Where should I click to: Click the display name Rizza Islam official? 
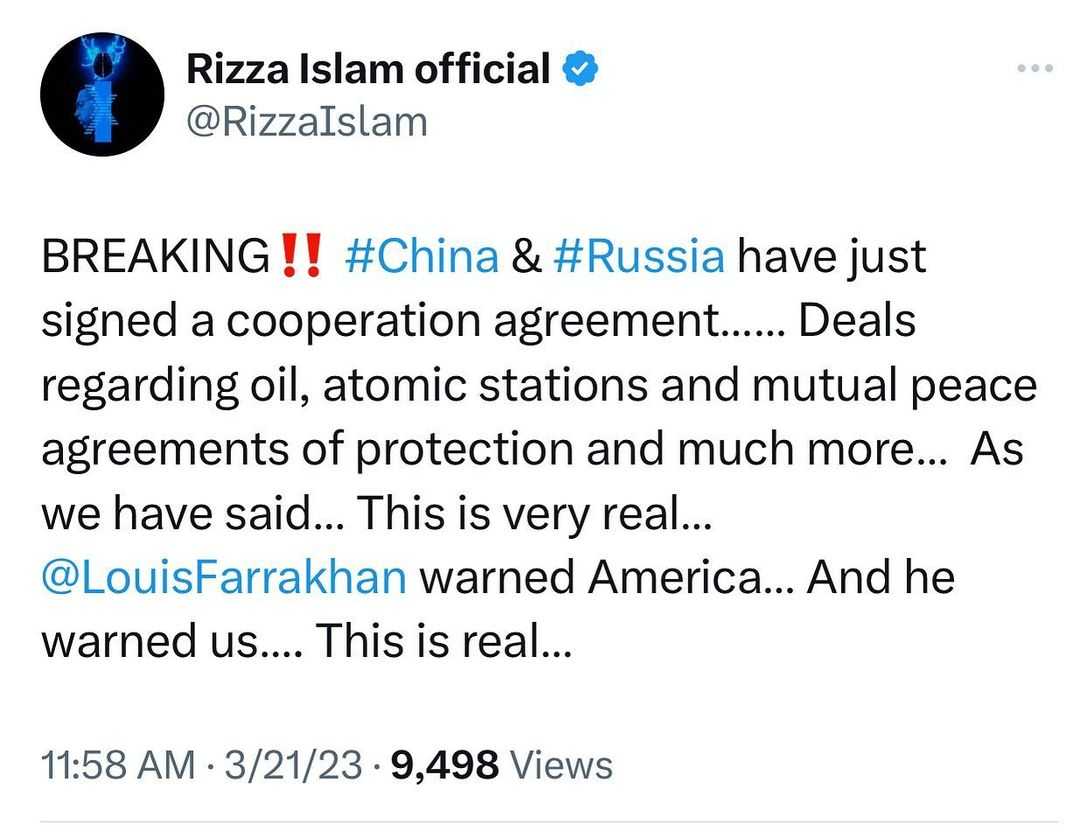point(368,69)
